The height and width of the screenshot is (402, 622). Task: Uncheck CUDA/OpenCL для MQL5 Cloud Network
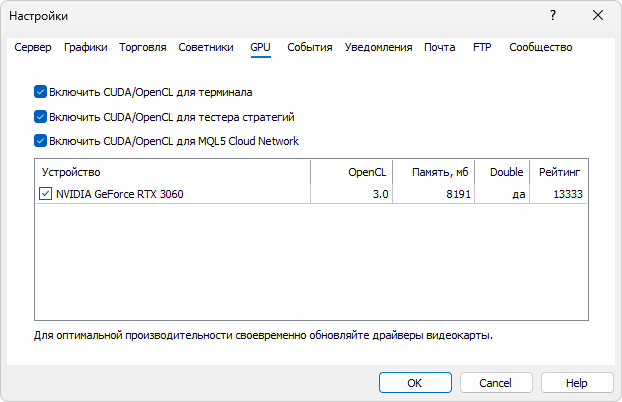pos(41,141)
